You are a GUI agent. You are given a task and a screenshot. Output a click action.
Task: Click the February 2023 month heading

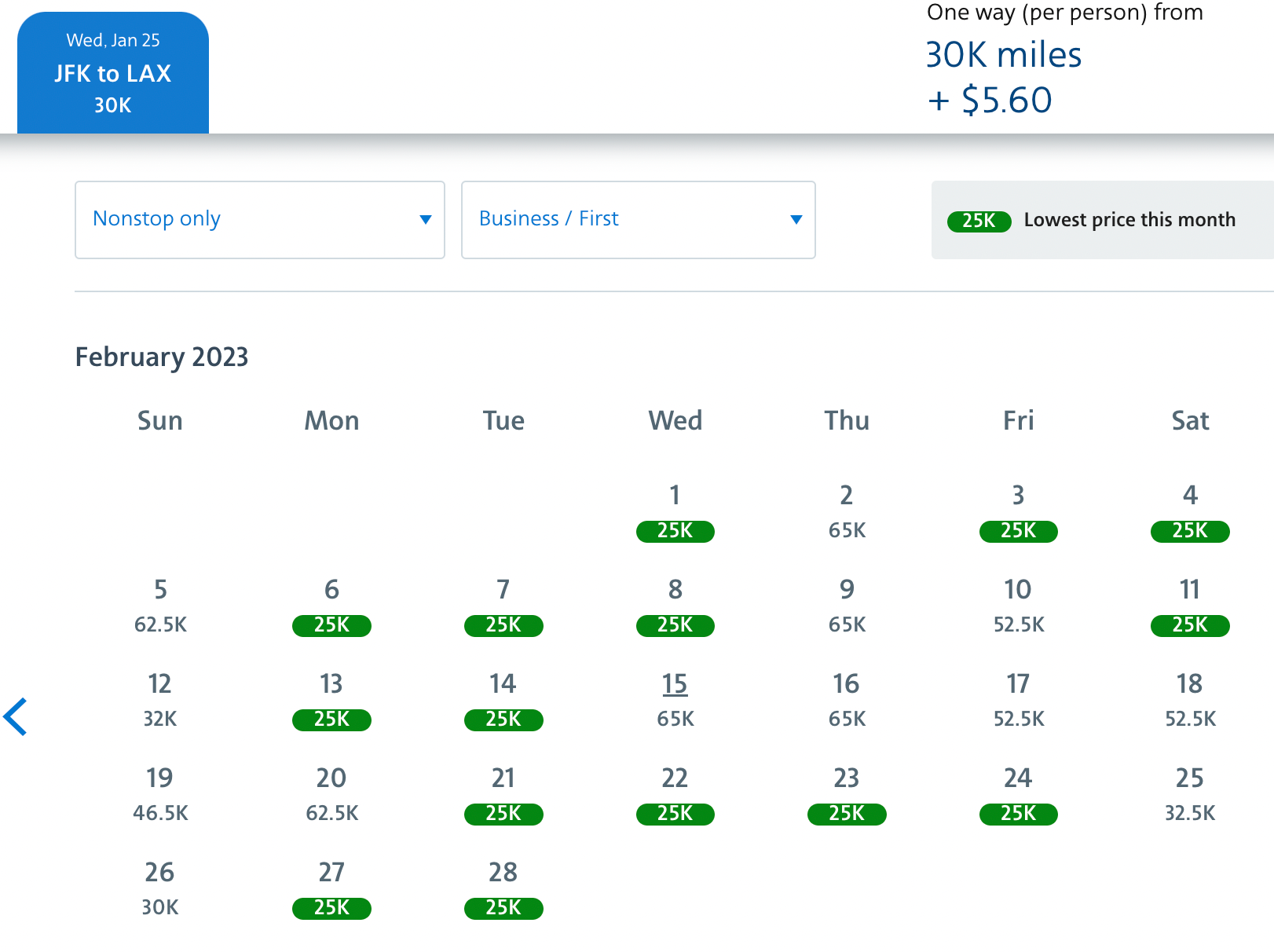coord(161,357)
